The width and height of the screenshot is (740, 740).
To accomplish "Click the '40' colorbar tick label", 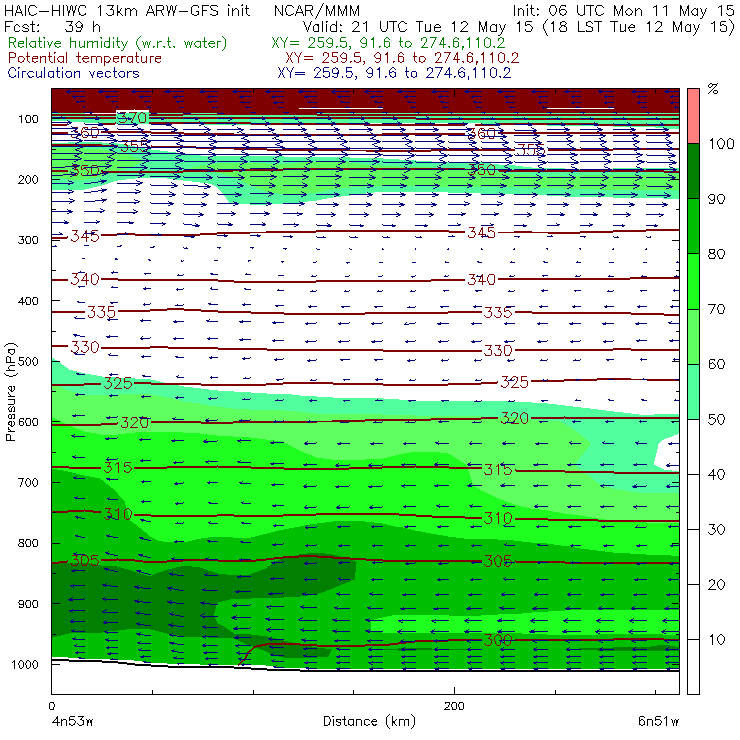I will tap(716, 475).
